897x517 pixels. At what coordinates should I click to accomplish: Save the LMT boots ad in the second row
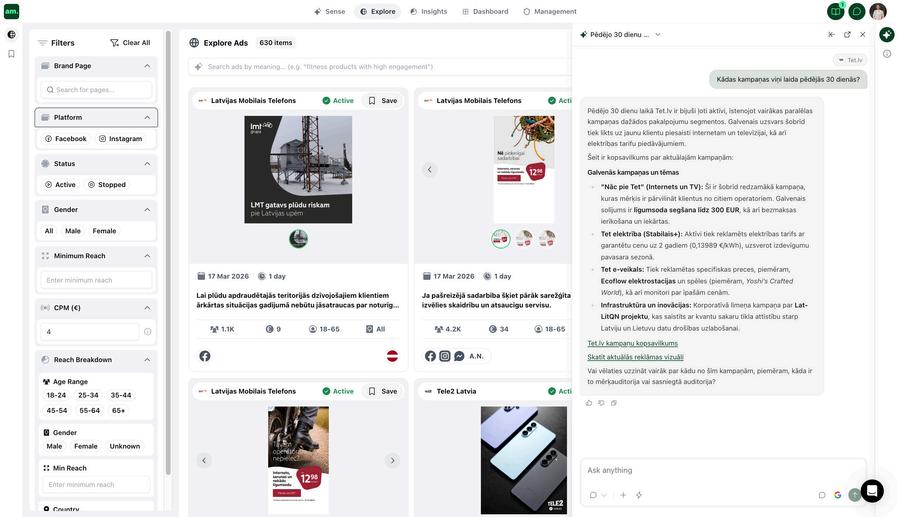click(383, 392)
